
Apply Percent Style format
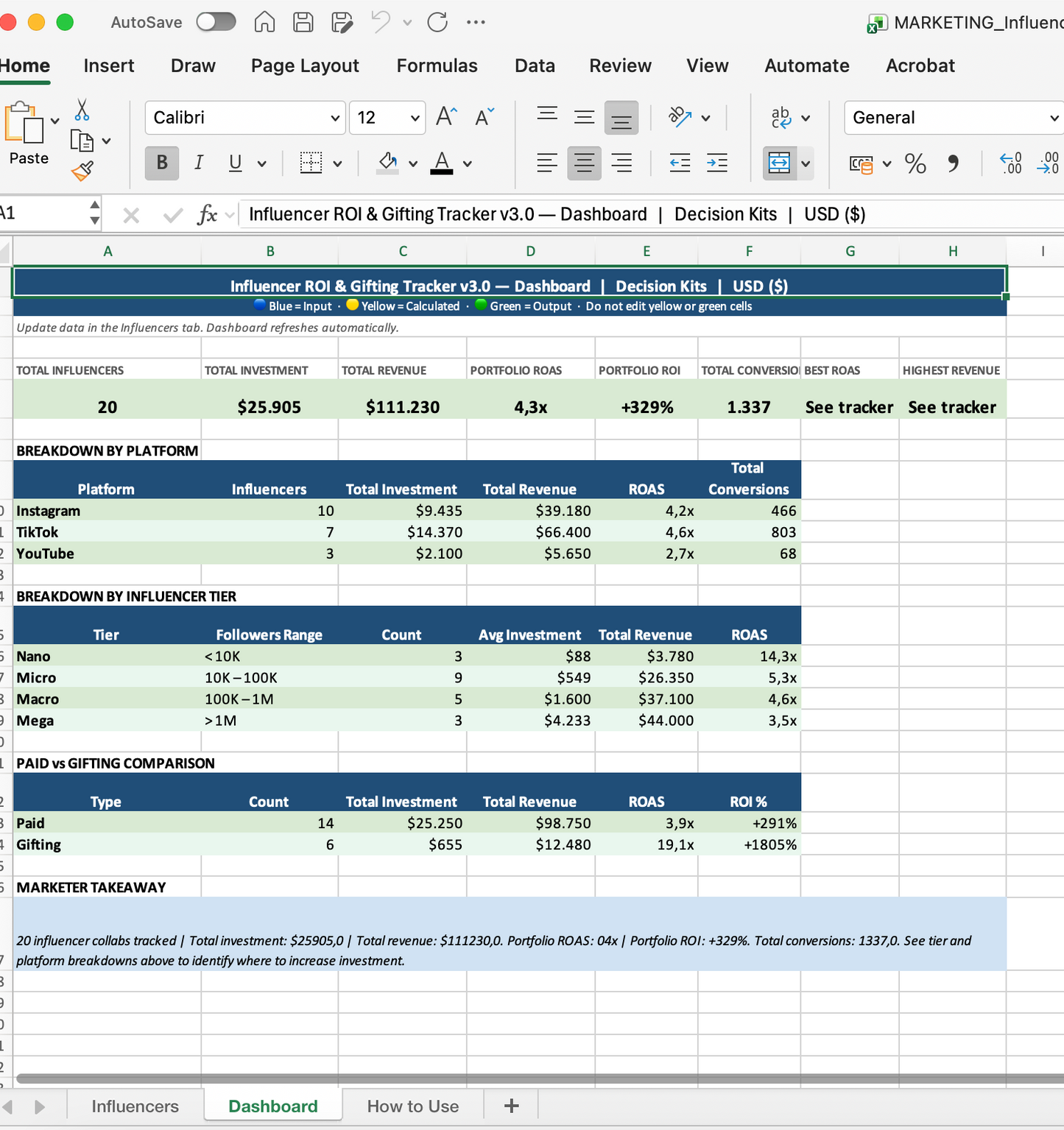click(915, 163)
